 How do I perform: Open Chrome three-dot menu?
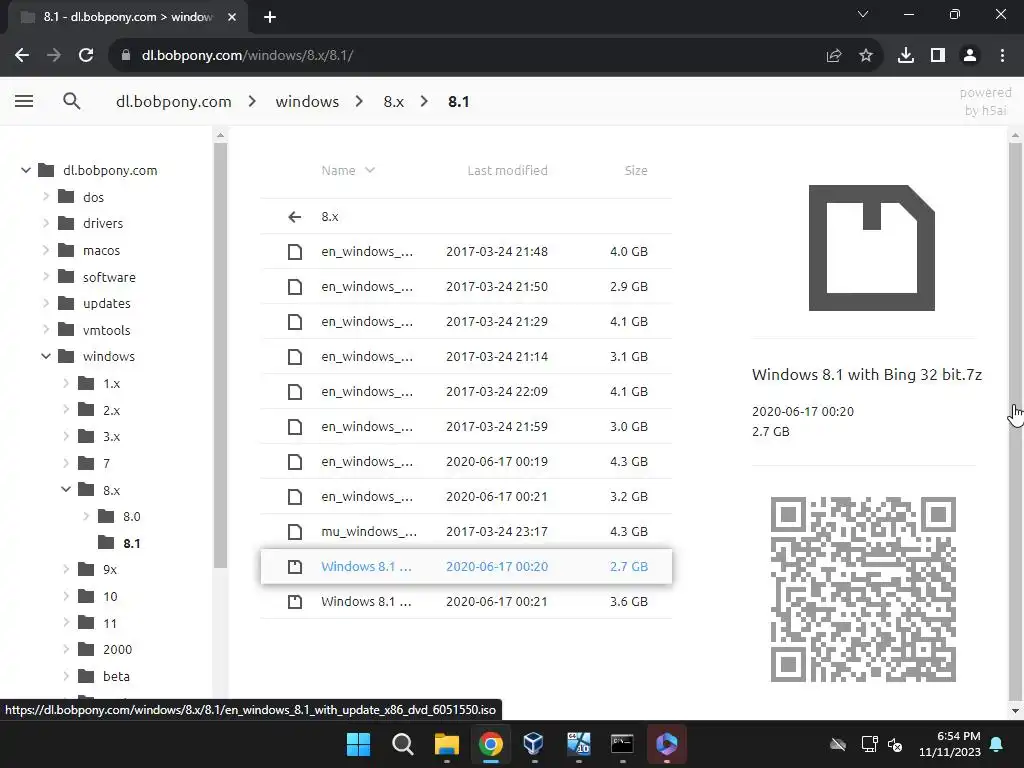pyautogui.click(x=1002, y=56)
